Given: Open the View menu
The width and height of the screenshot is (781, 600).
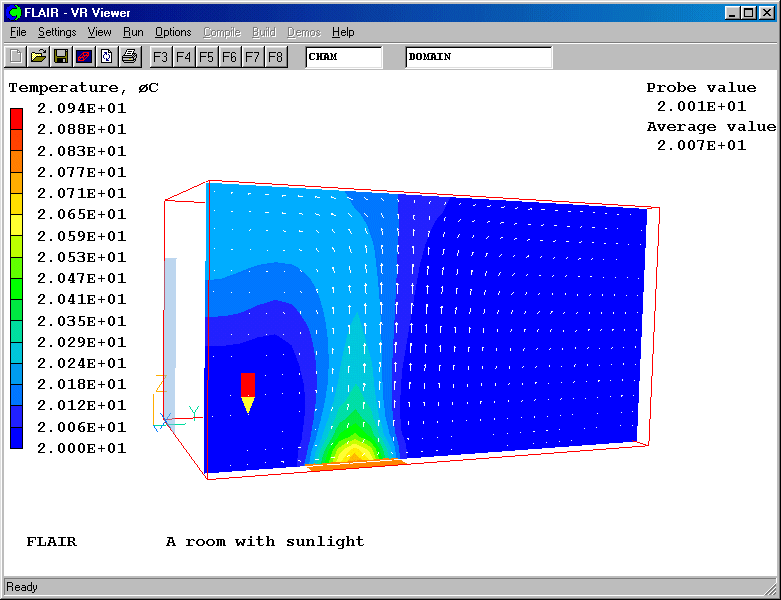Looking at the screenshot, I should 99,32.
